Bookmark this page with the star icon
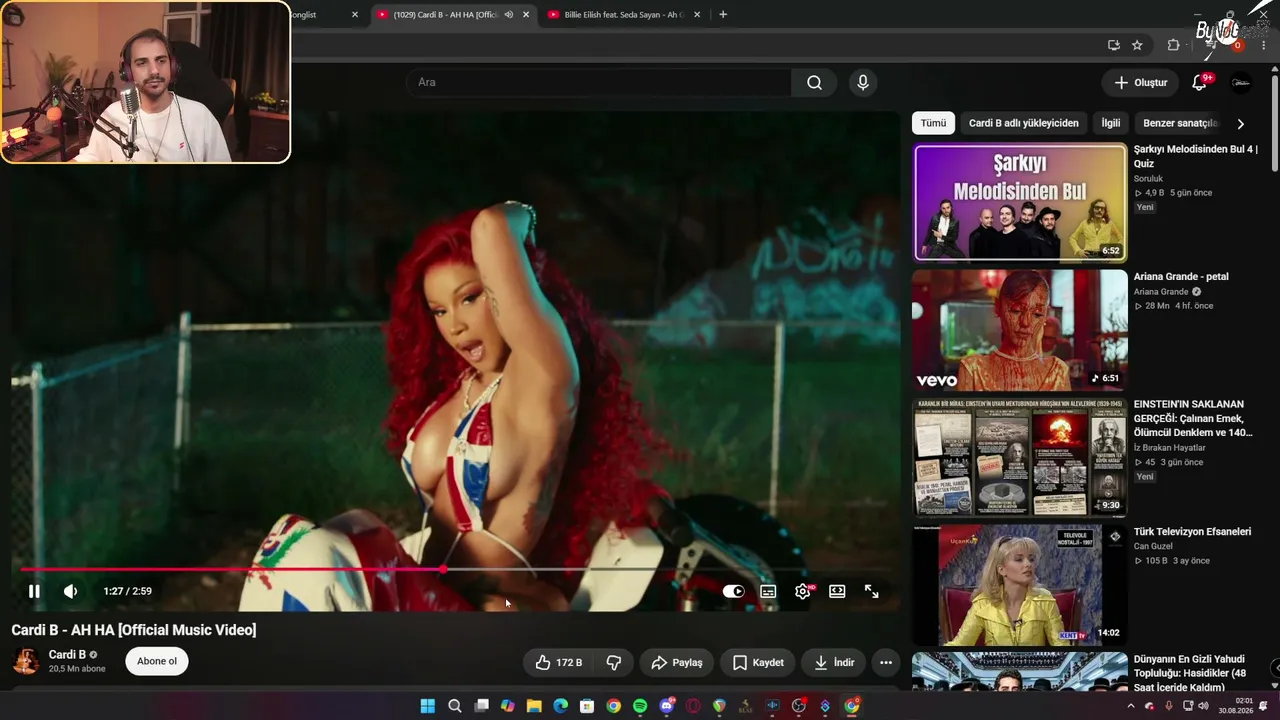Image resolution: width=1280 pixels, height=720 pixels. pos(1137,45)
